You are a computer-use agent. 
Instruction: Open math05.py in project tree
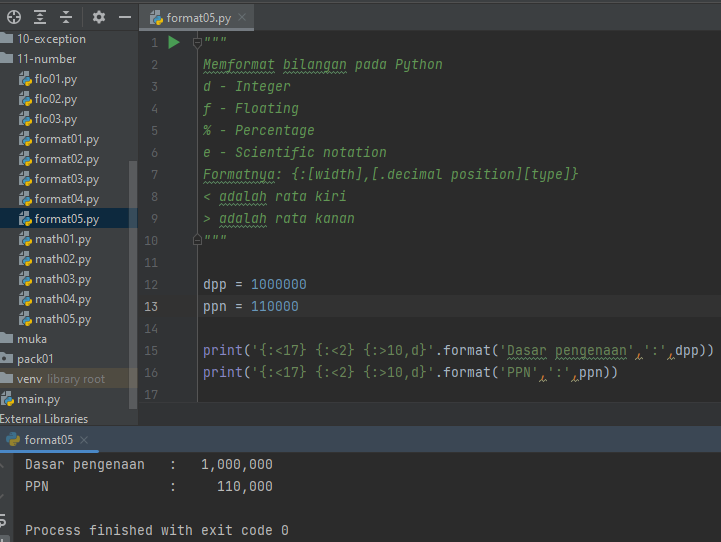tap(63, 319)
